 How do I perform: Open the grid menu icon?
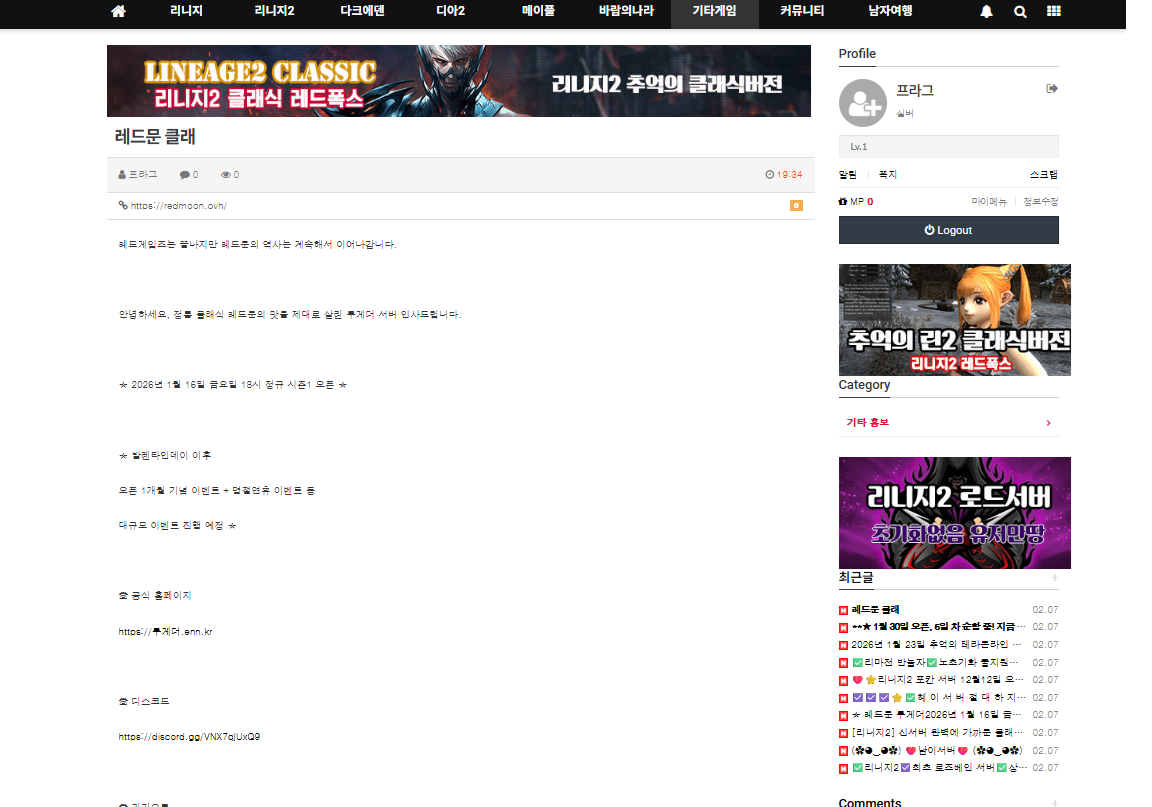(1053, 12)
